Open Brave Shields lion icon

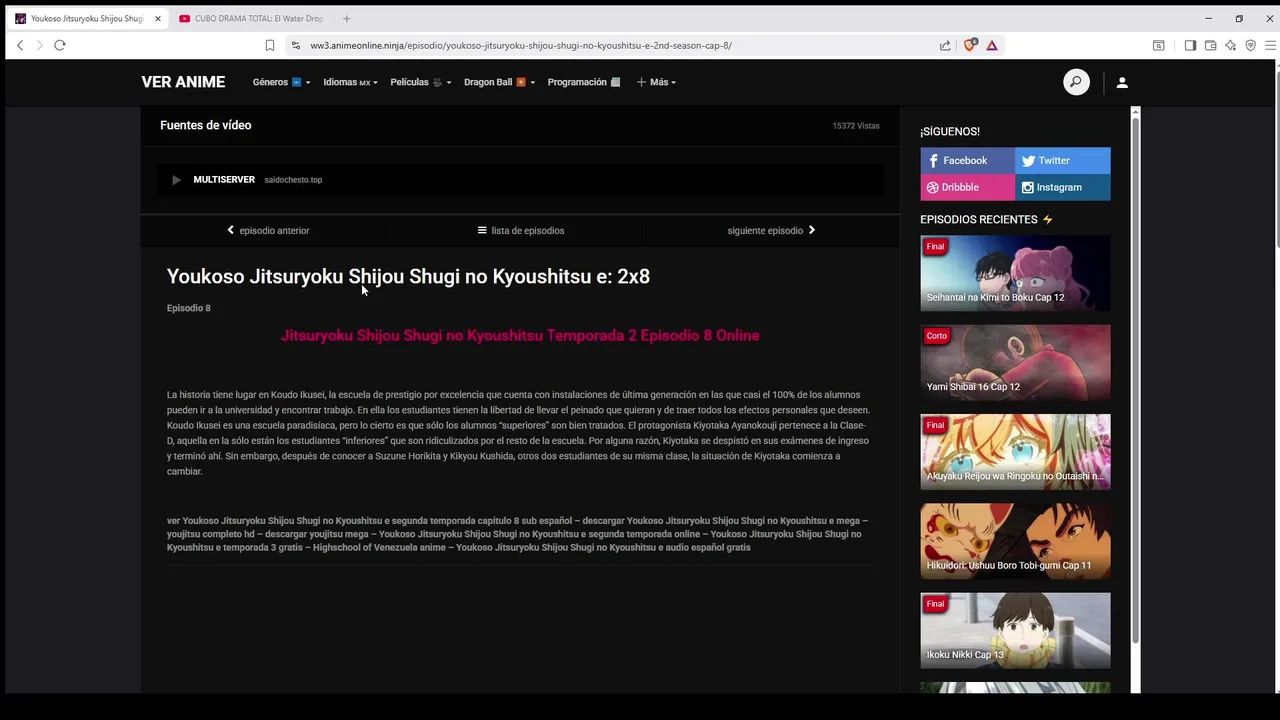(x=969, y=45)
